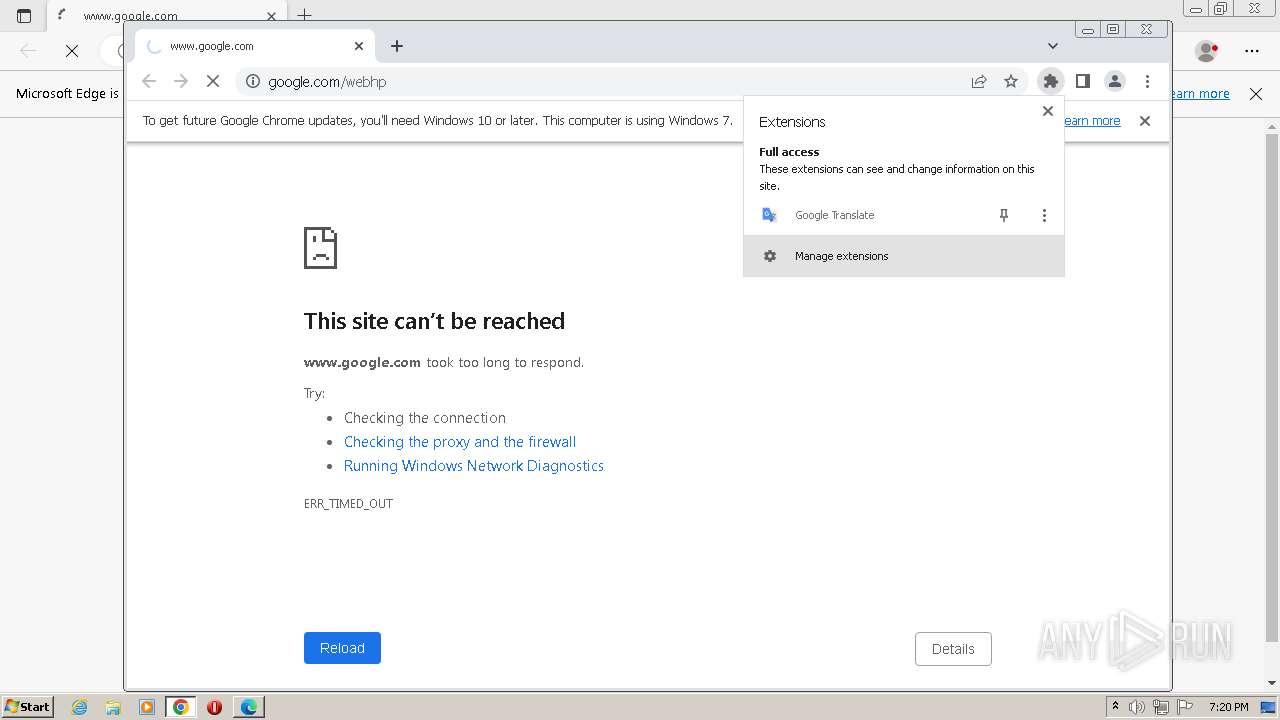The width and height of the screenshot is (1280, 720).
Task: Open Learn more link in Edge infobar
Action: [1200, 93]
